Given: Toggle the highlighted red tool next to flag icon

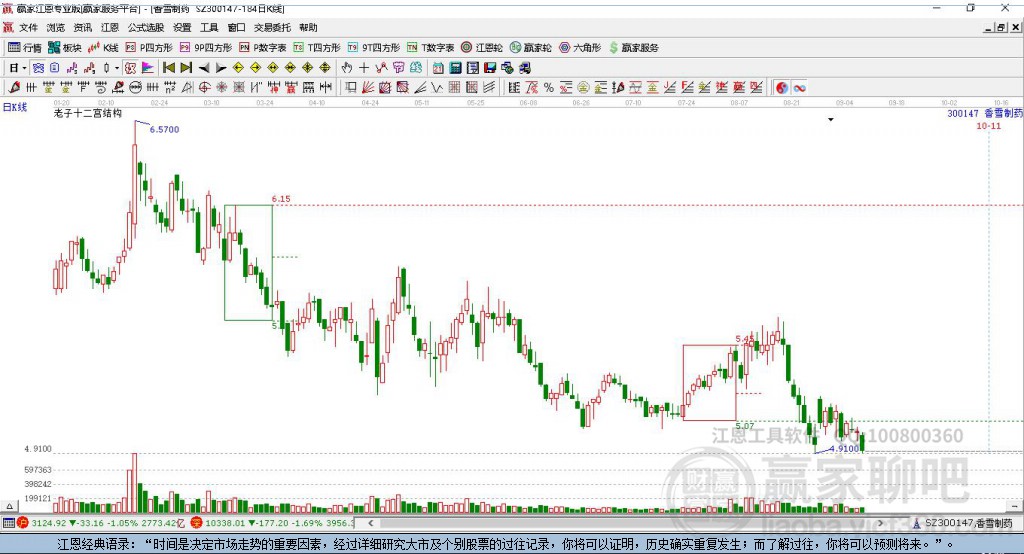Looking at the screenshot, I should 131,68.
